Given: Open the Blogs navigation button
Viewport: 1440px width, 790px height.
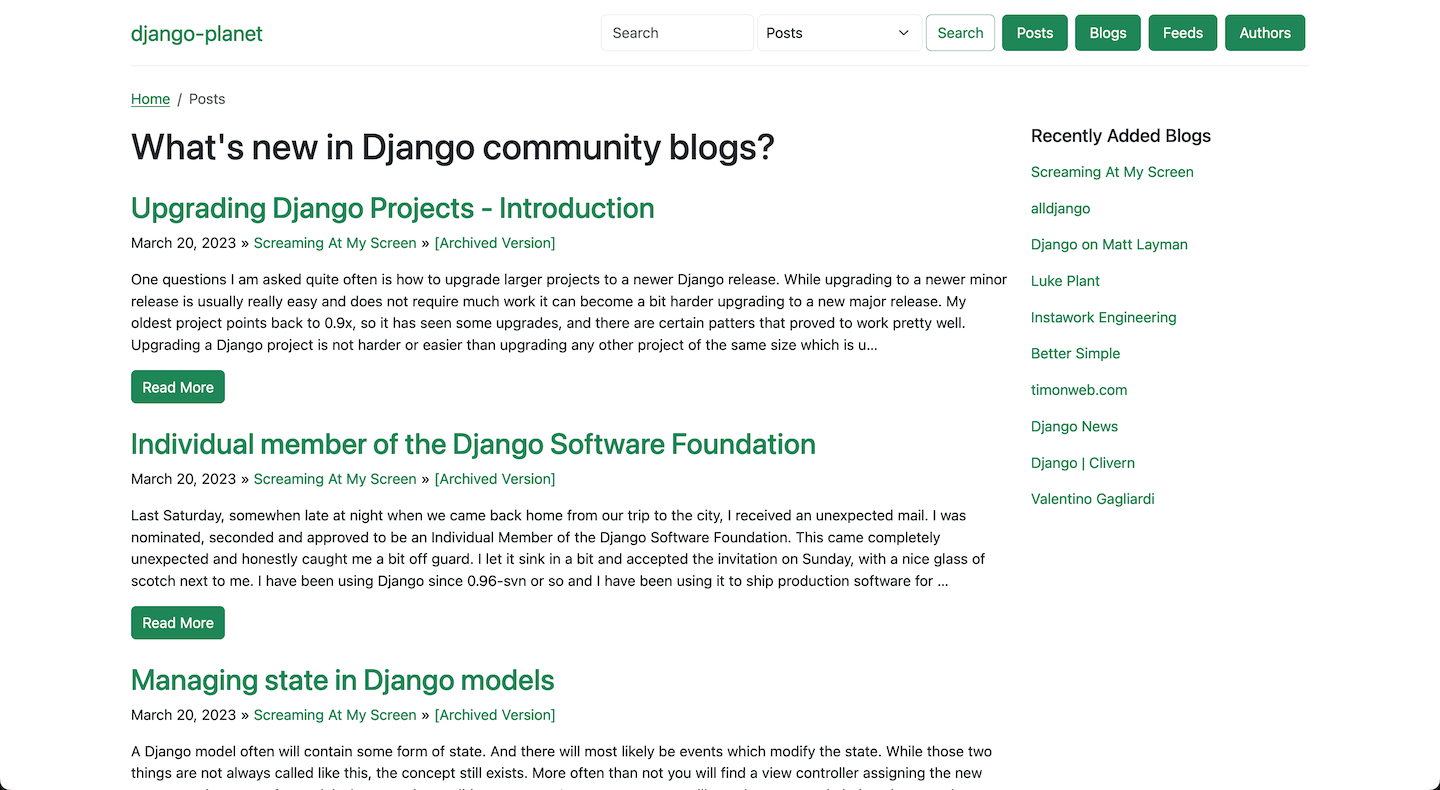Looking at the screenshot, I should click(x=1107, y=33).
